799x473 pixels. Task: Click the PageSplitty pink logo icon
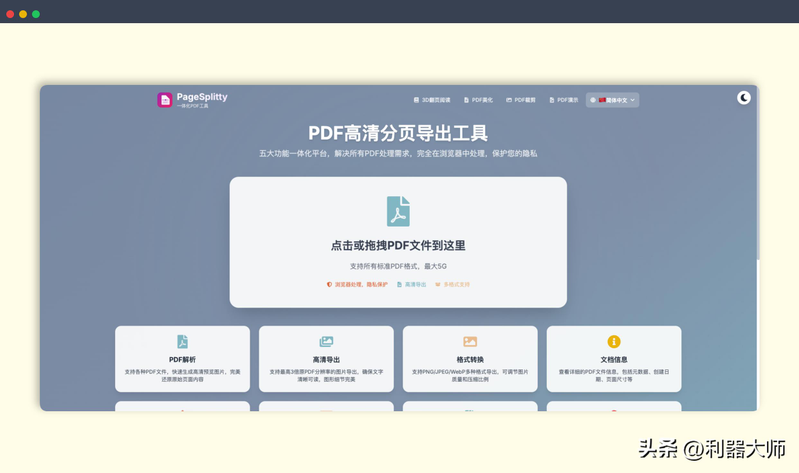point(165,100)
